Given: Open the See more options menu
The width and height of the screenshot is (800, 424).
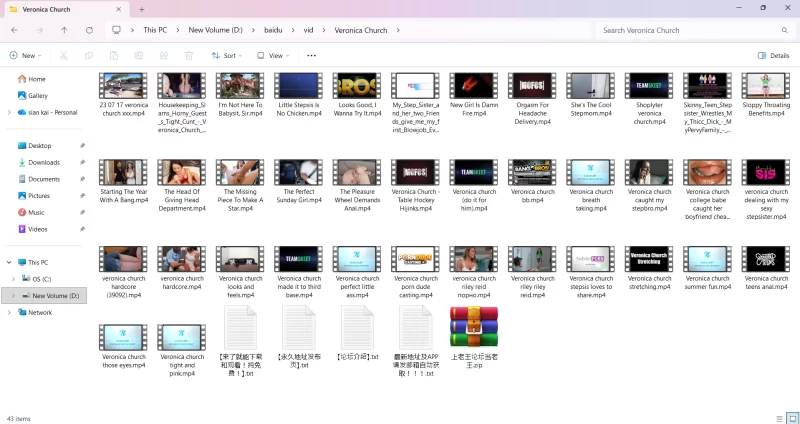Looking at the screenshot, I should coord(312,56).
